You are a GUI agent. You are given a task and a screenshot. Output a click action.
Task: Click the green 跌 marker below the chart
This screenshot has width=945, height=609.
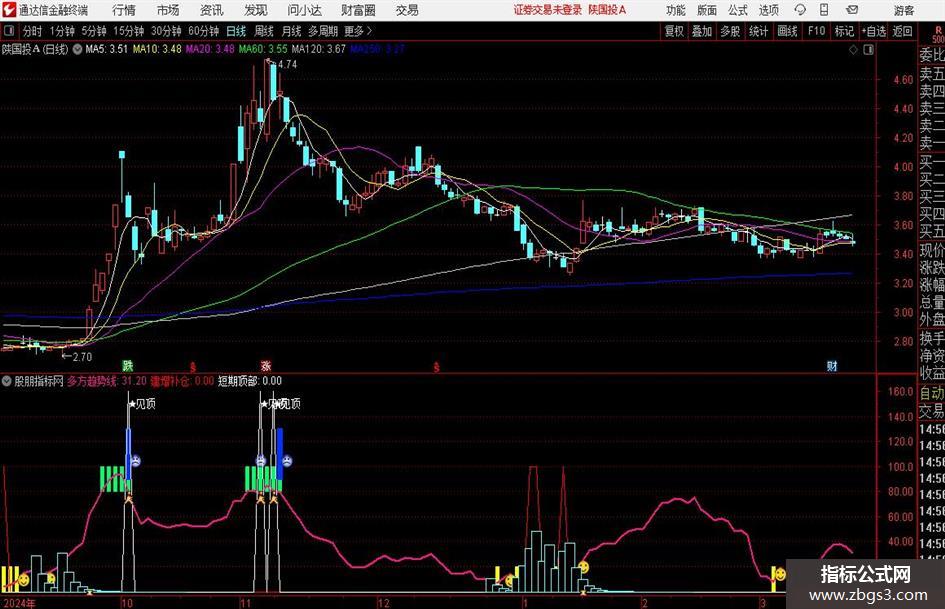tap(127, 365)
